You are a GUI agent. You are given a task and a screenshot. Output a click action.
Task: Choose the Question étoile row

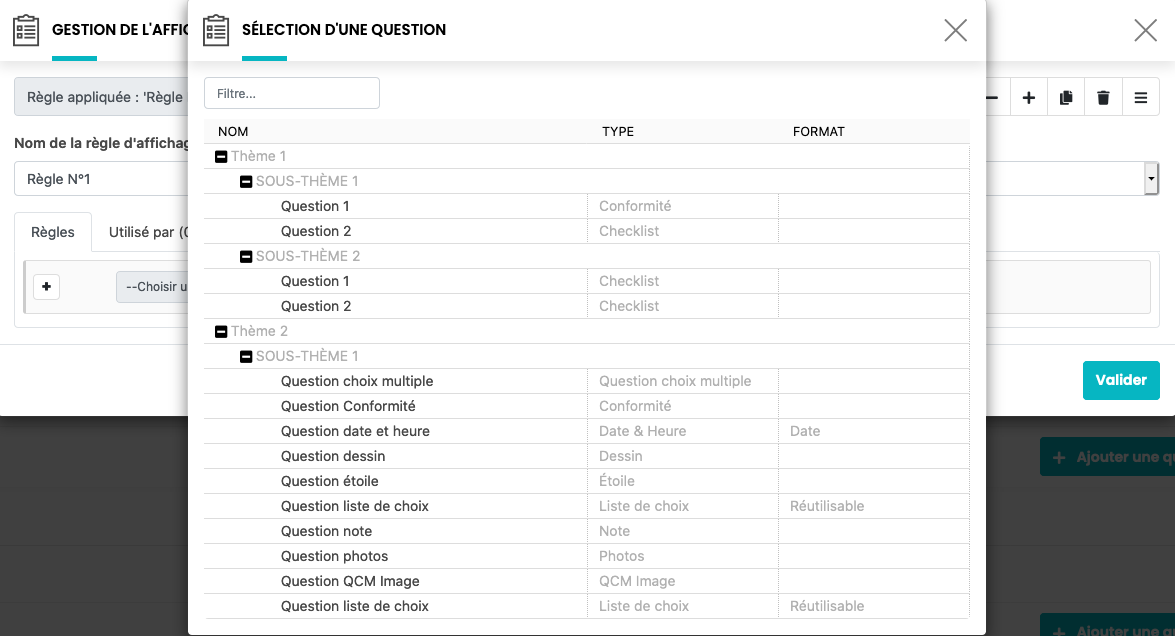coord(329,481)
